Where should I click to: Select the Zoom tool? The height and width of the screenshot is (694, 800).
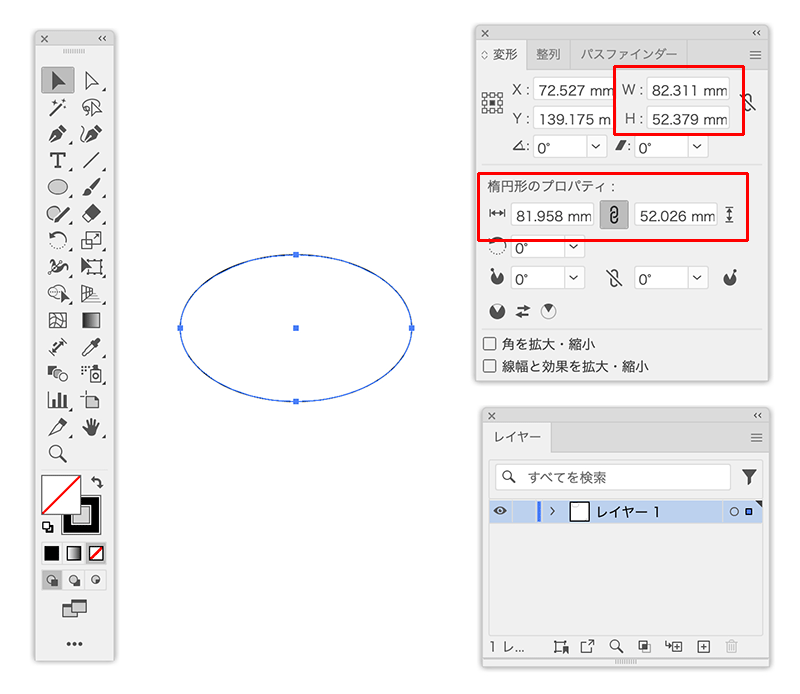click(x=57, y=454)
